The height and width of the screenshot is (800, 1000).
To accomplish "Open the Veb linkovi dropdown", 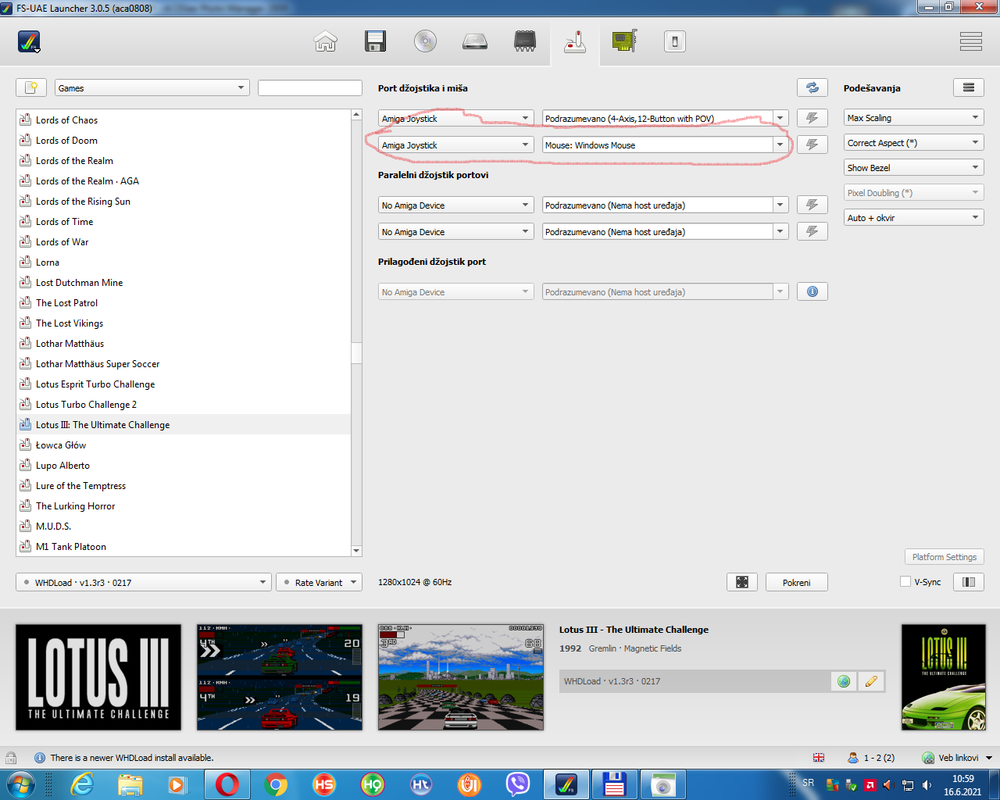I will [957, 758].
